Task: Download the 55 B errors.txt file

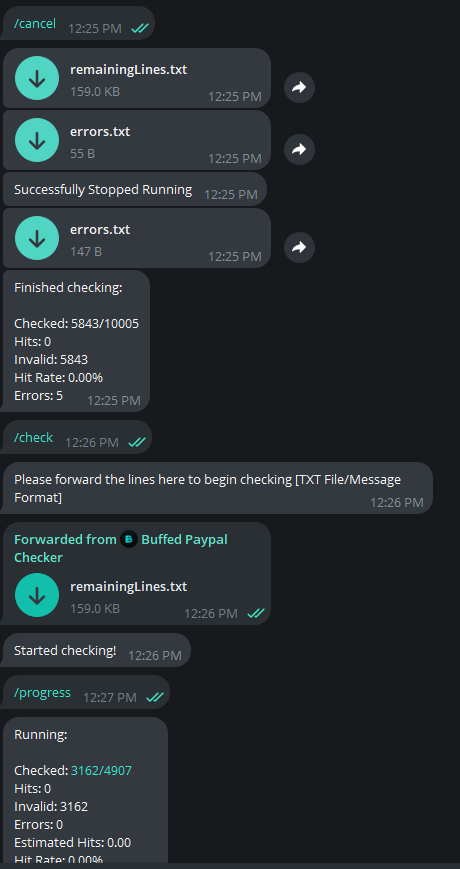Action: (37, 140)
